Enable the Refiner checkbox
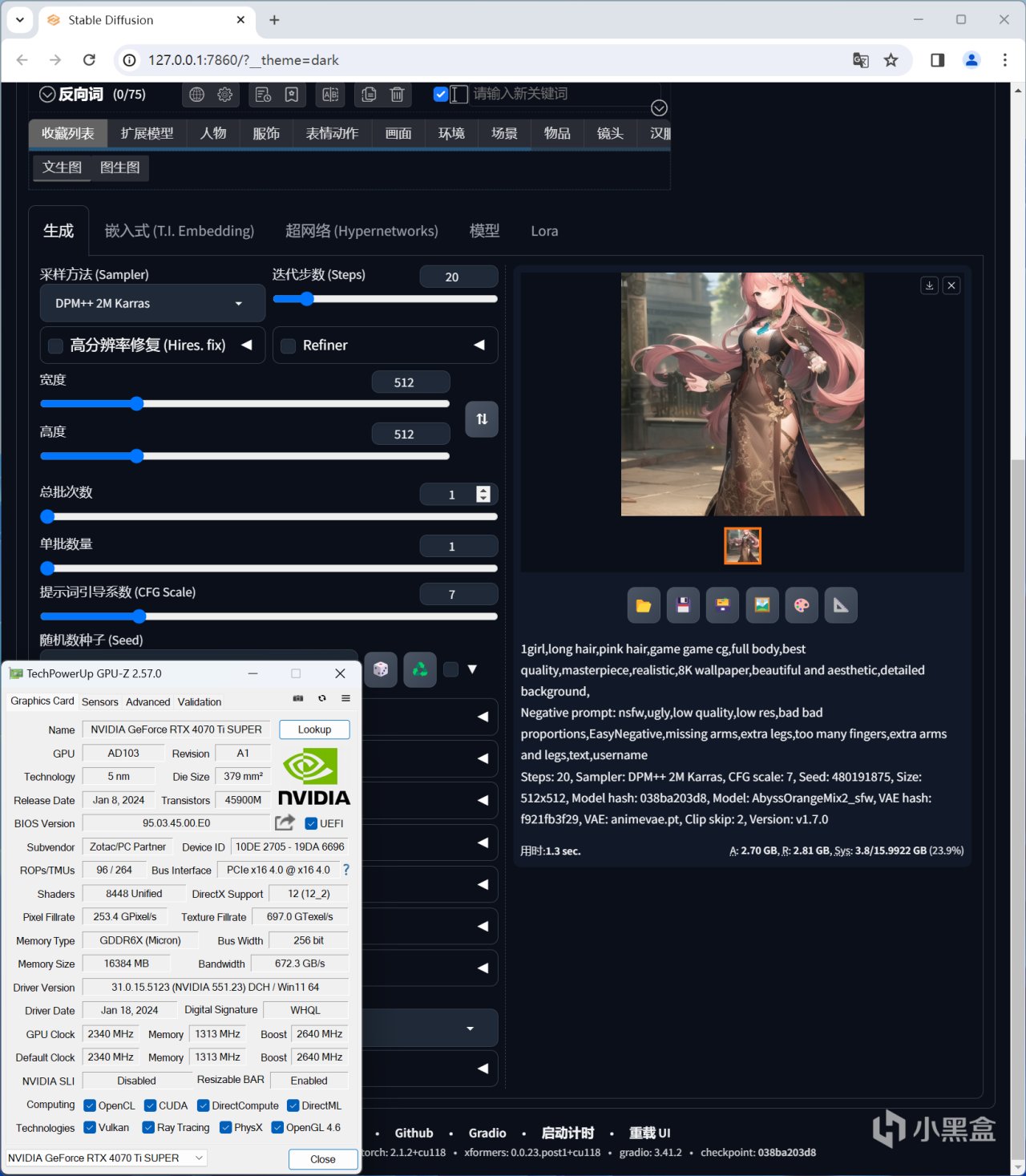The height and width of the screenshot is (1176, 1026). (x=289, y=346)
